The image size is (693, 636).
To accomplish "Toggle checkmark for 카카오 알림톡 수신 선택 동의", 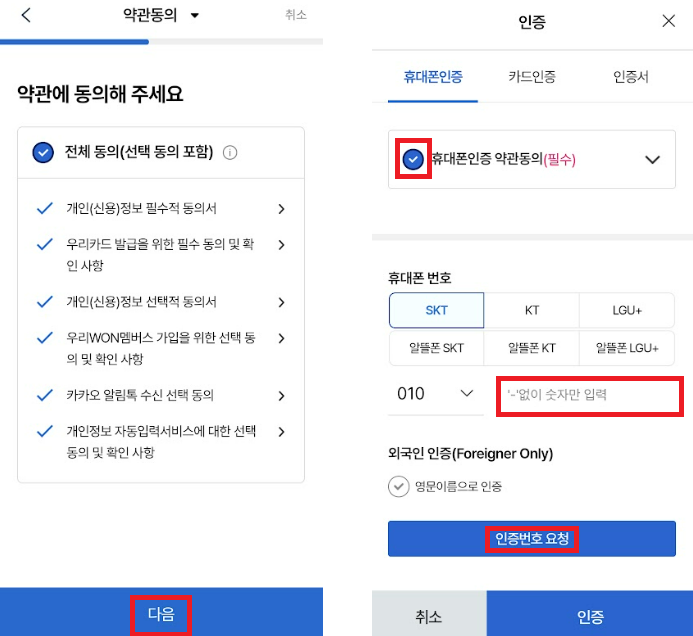I will (x=45, y=395).
